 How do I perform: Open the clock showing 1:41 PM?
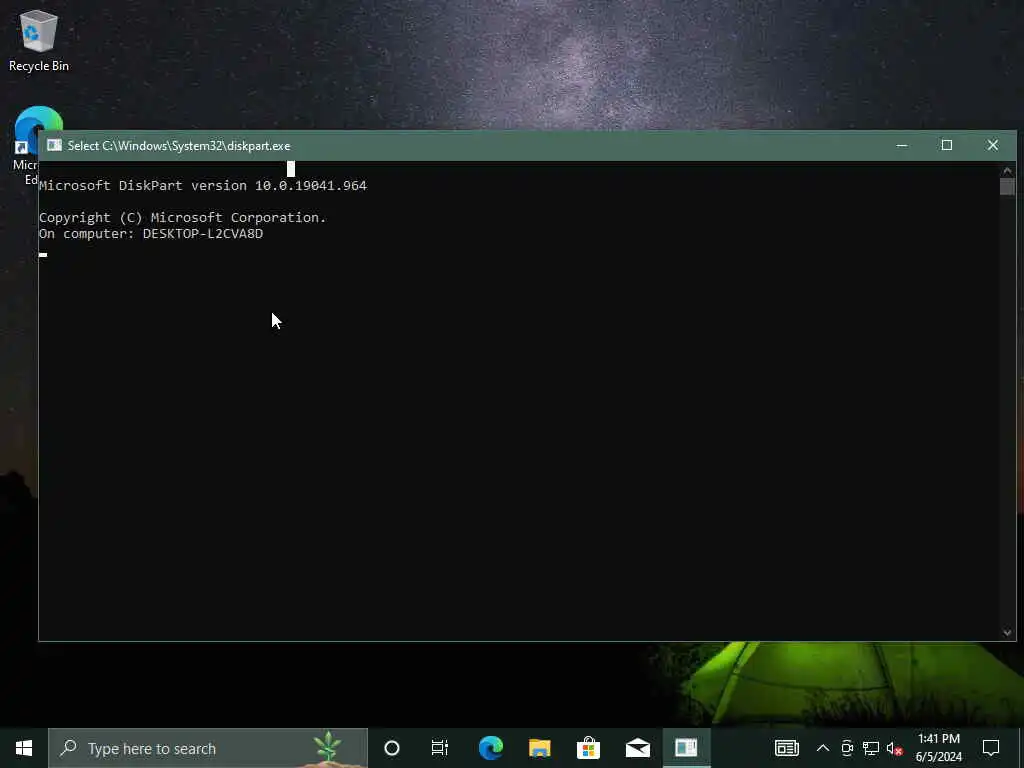tap(938, 748)
